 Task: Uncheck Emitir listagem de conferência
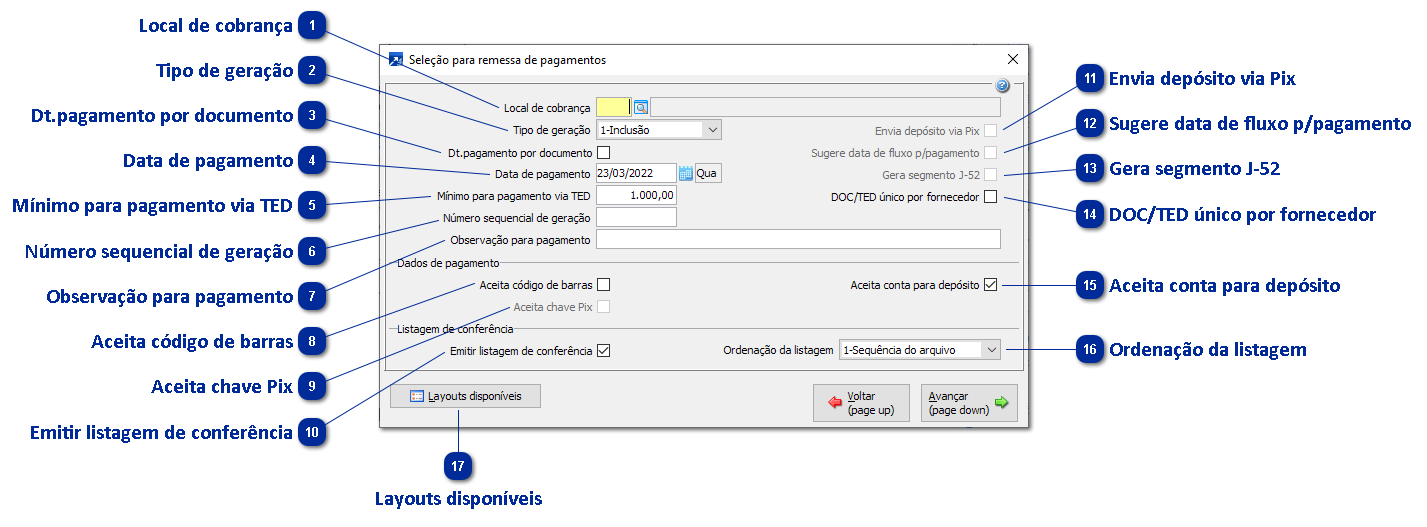point(603,351)
